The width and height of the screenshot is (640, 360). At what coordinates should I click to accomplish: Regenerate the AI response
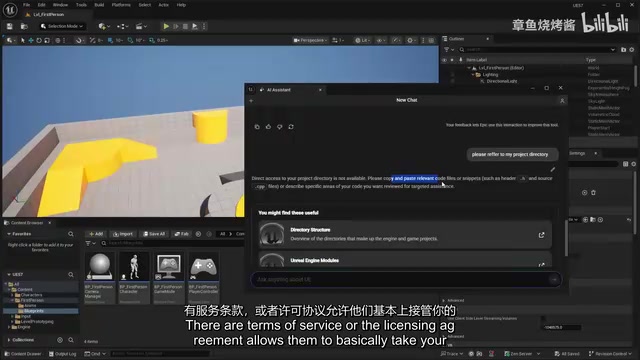coord(291,127)
